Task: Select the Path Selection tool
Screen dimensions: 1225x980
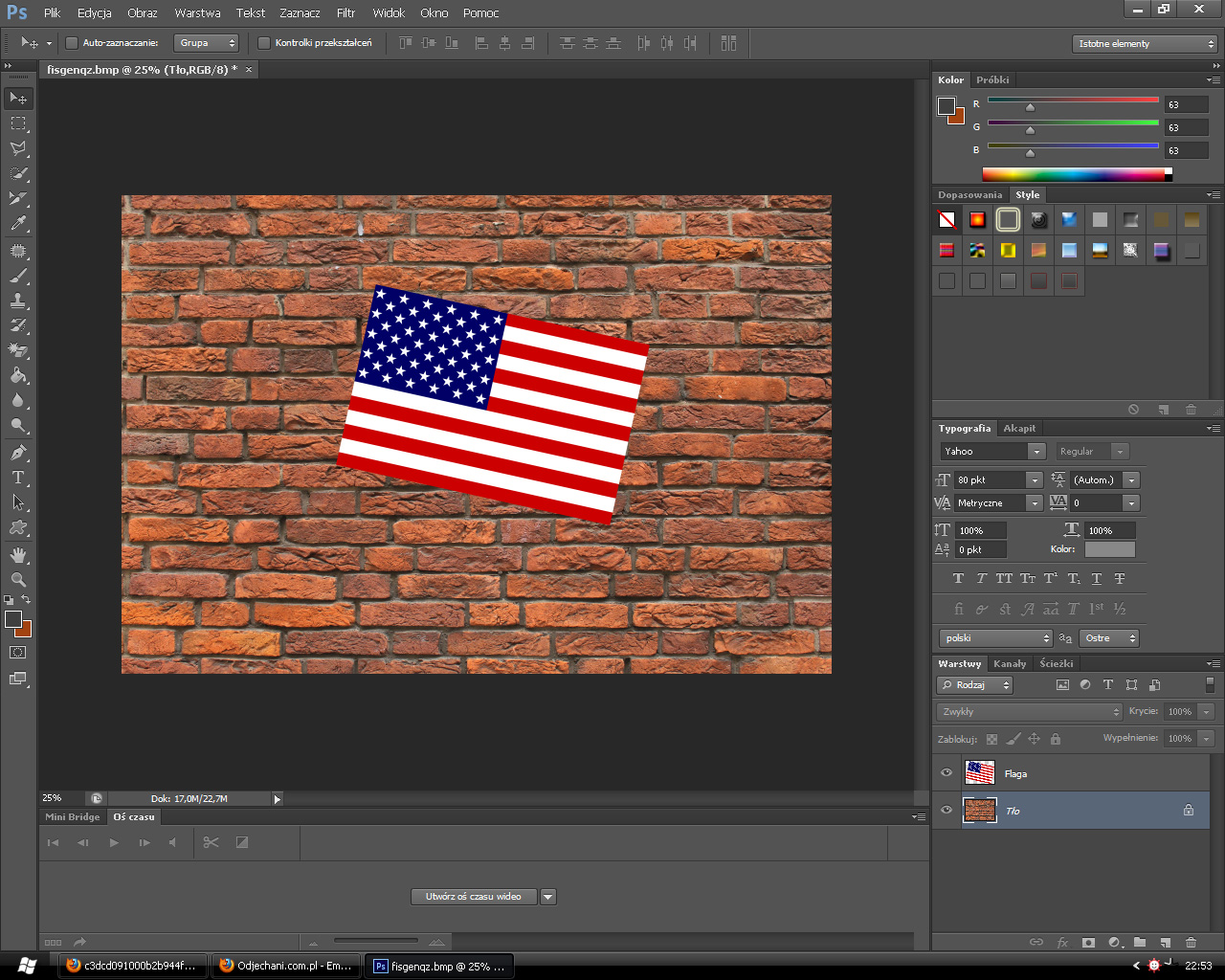Action: coord(18,502)
